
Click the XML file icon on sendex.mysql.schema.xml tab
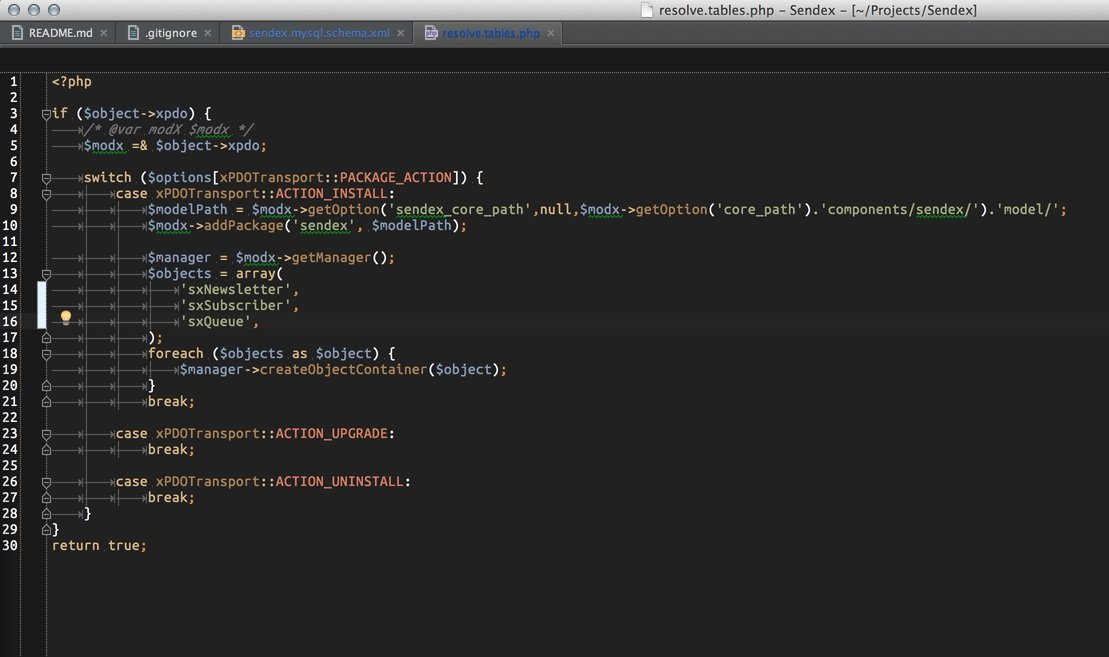[x=238, y=33]
